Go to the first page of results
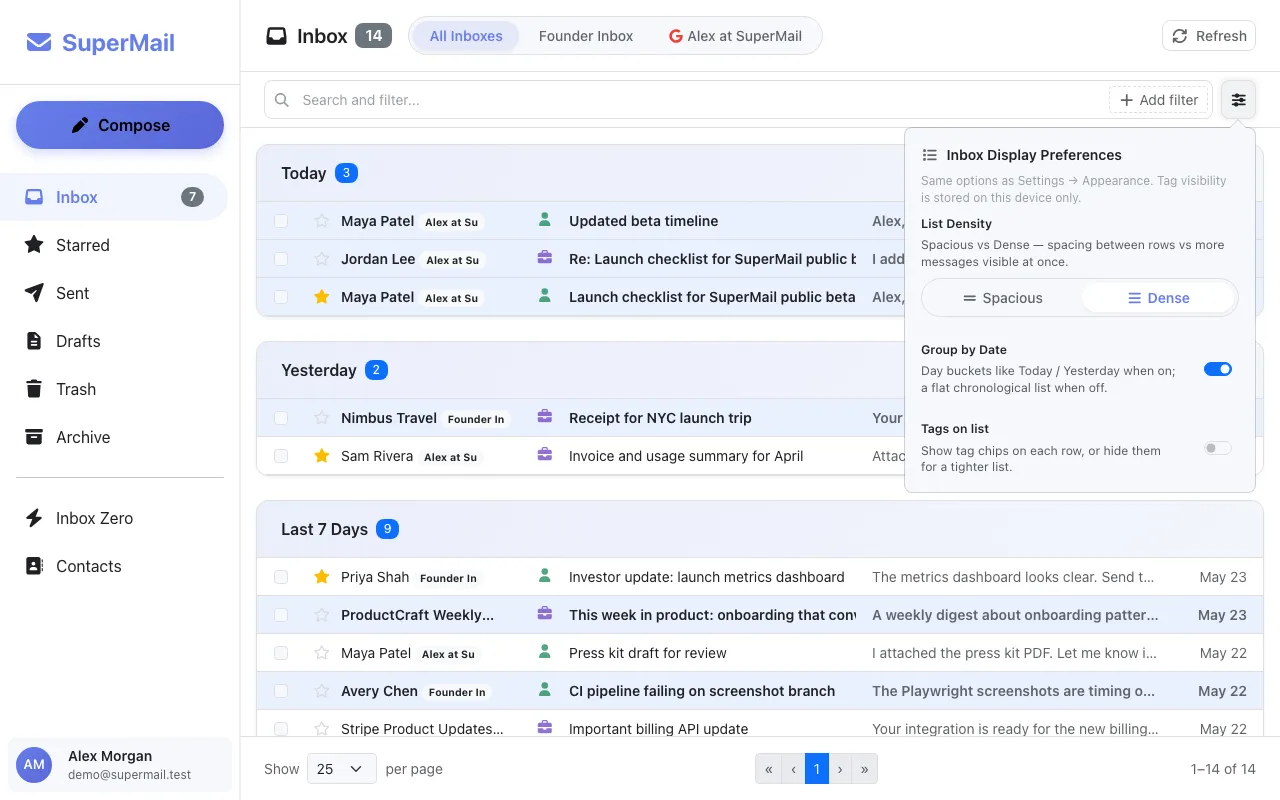The height and width of the screenshot is (800, 1280). tap(768, 769)
